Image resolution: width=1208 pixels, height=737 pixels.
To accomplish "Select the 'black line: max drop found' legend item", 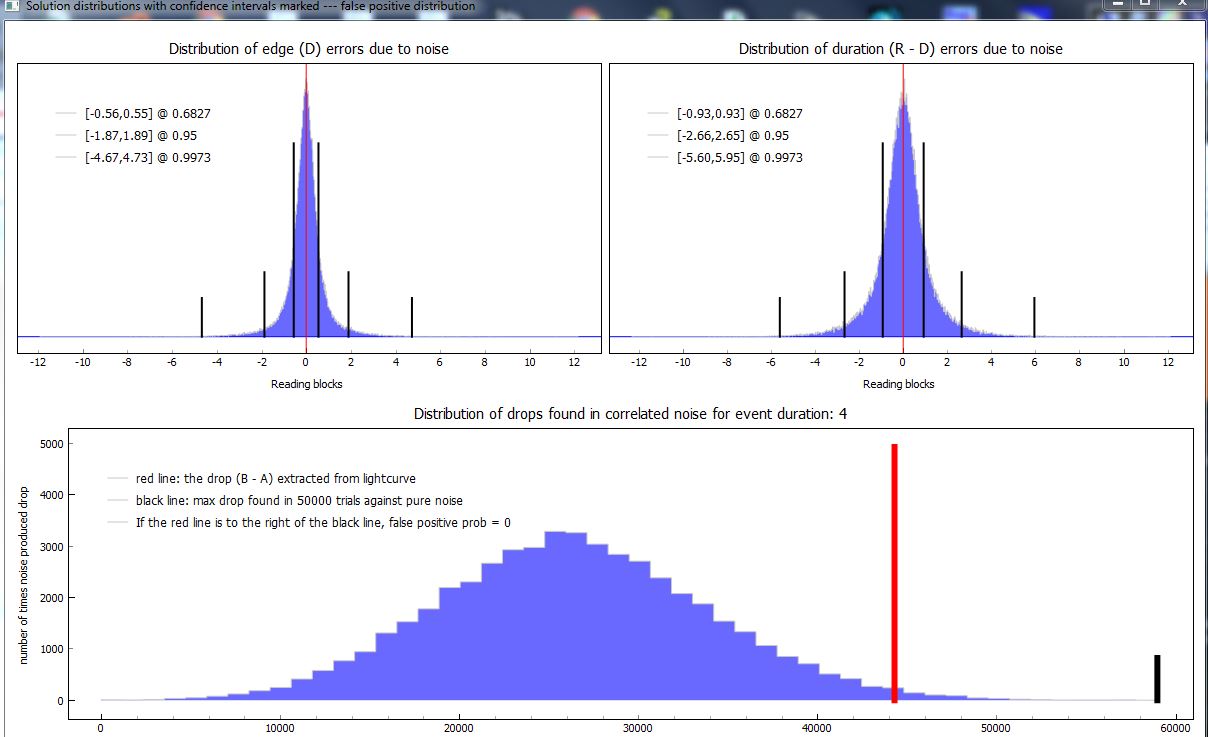I will coord(299,500).
